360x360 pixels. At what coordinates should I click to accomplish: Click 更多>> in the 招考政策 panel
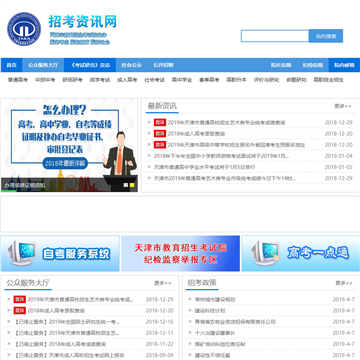pos(344,283)
